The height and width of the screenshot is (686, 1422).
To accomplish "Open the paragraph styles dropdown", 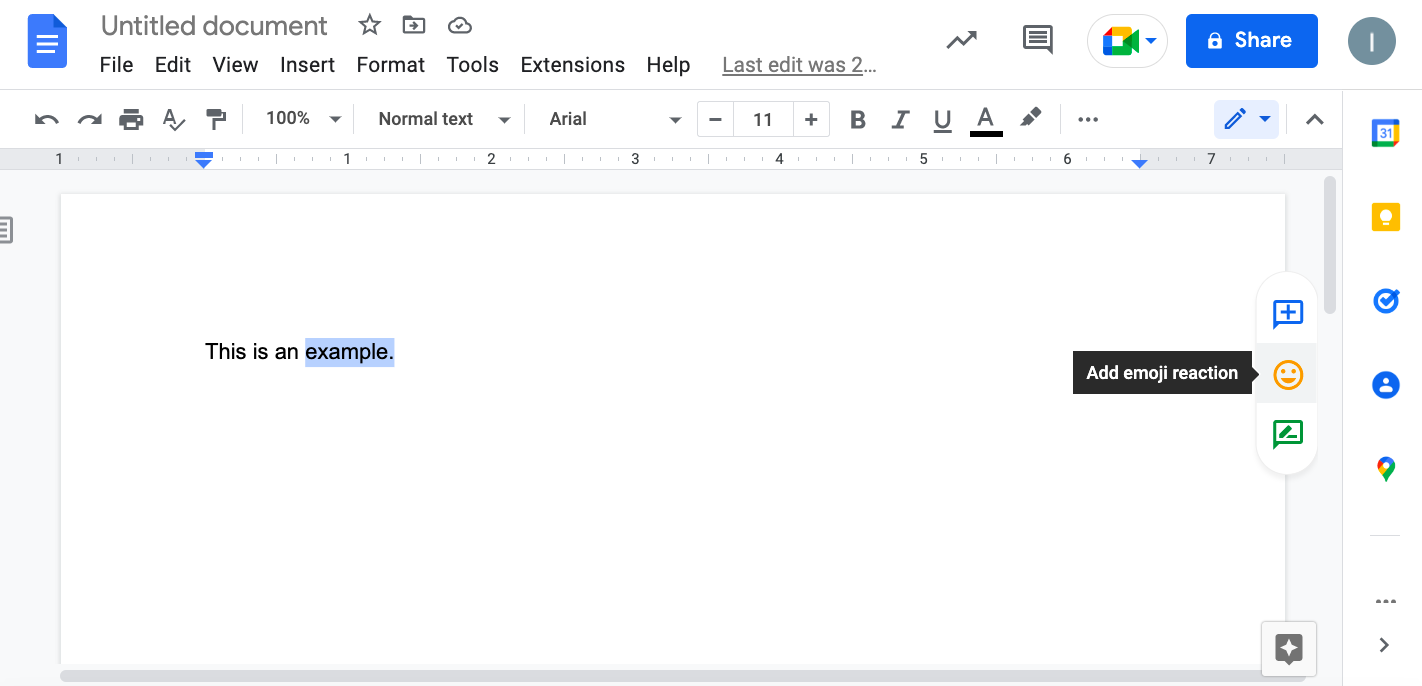I will [440, 119].
